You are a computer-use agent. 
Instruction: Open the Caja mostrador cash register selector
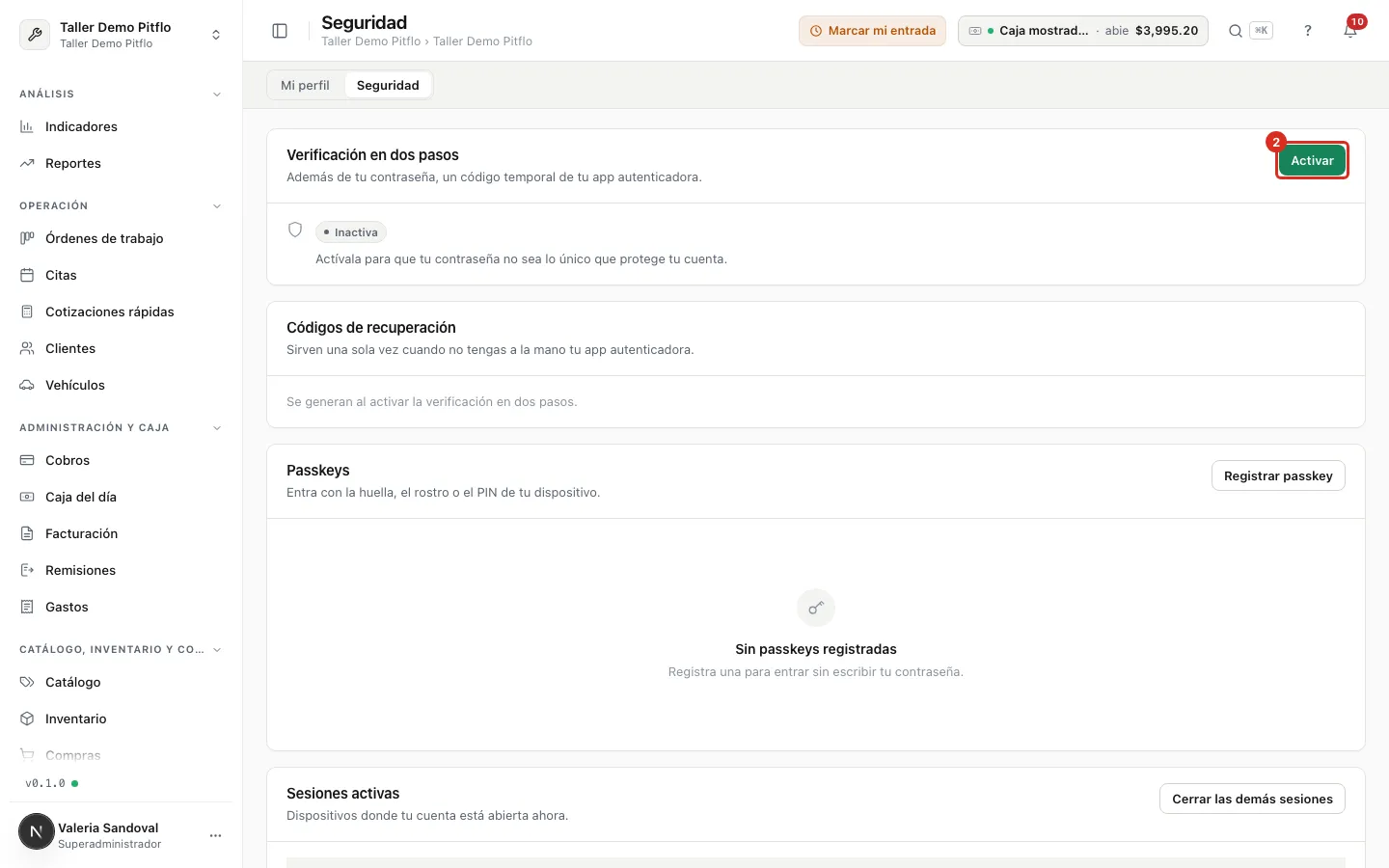[x=1082, y=31]
